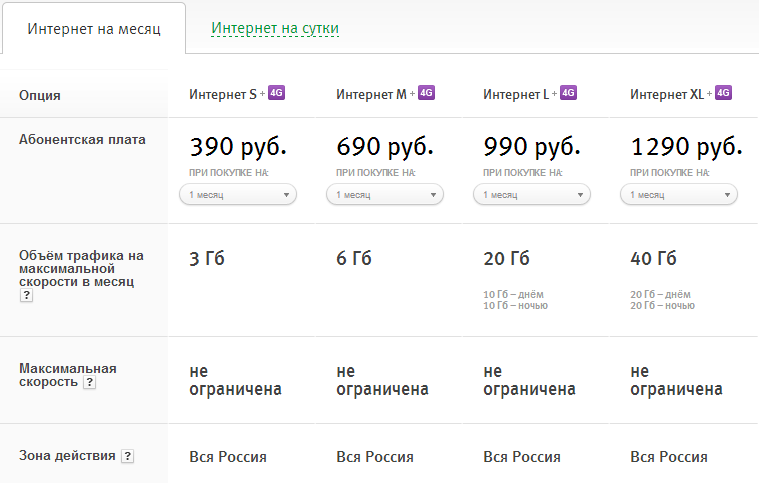The image size is (759, 483).
Task: Open help icon beside Максимальная скорость
Action: tap(90, 382)
